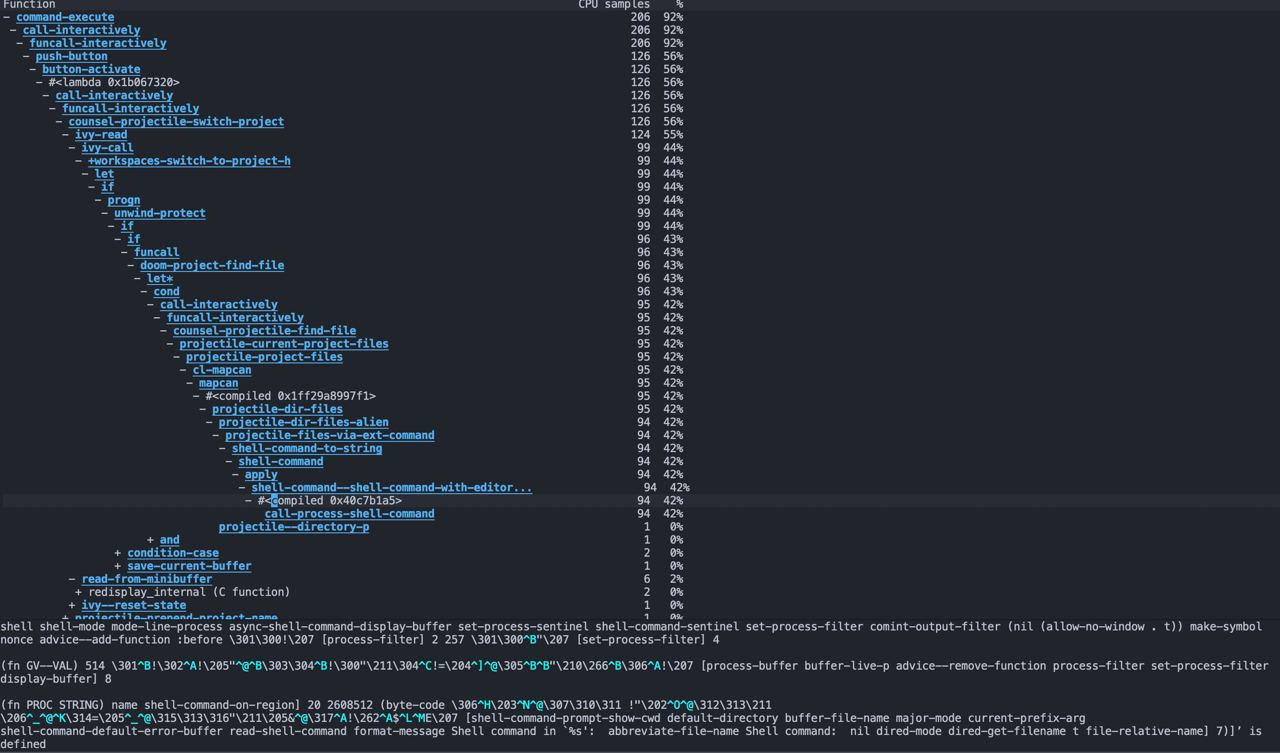1280x753 pixels.
Task: Open the let* entry link
Action: coord(160,278)
